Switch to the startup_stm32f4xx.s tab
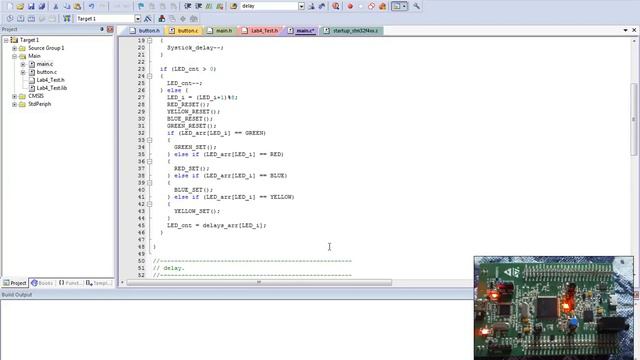640x360 pixels. pos(351,31)
